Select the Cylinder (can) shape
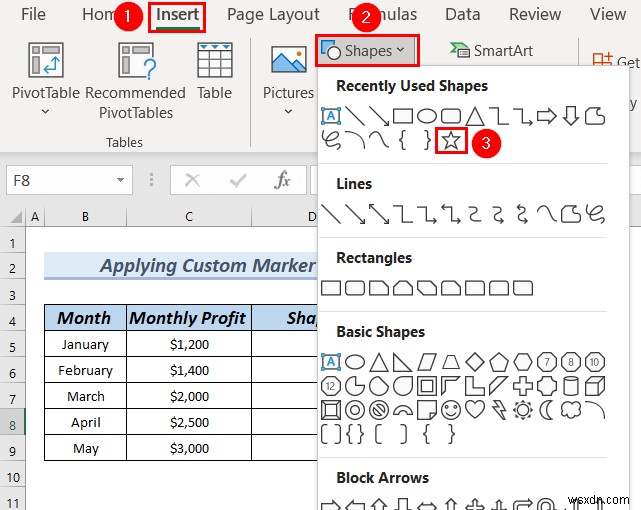641x510 pixels. coord(571,386)
